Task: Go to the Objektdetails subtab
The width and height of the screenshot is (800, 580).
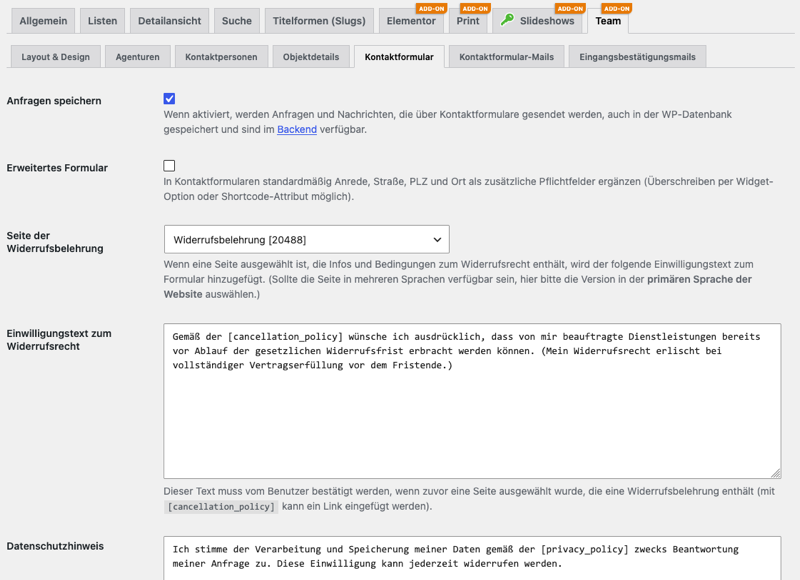Action: click(311, 57)
